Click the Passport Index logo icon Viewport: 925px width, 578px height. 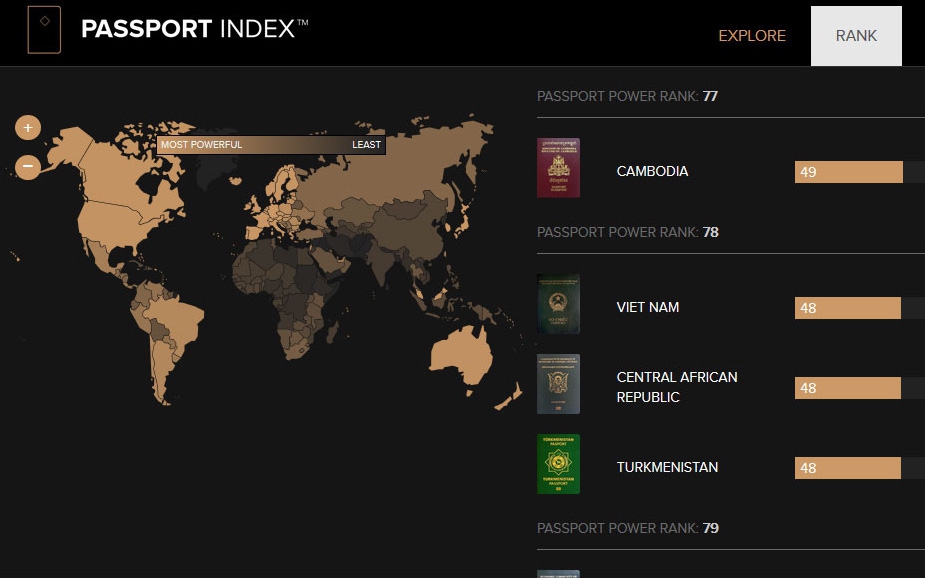42,30
